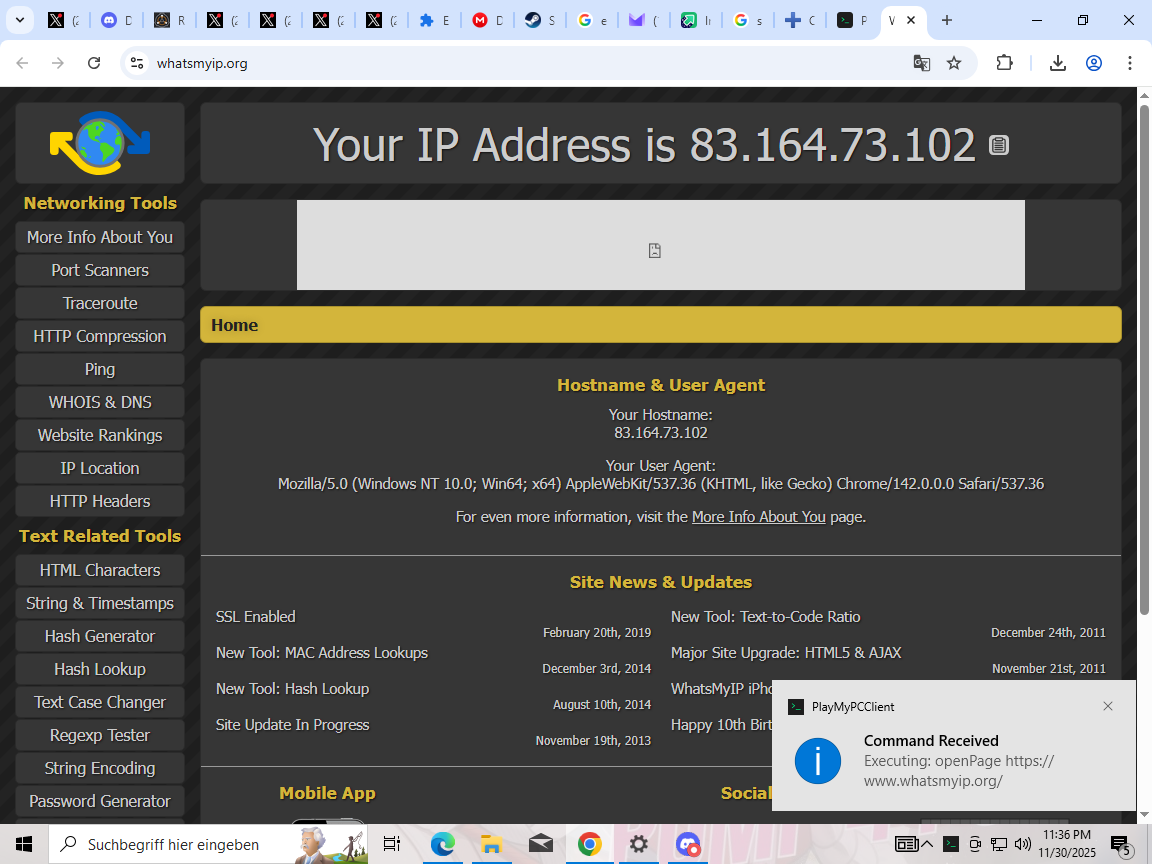
Task: Open Chrome downloads icon
Action: (1057, 63)
